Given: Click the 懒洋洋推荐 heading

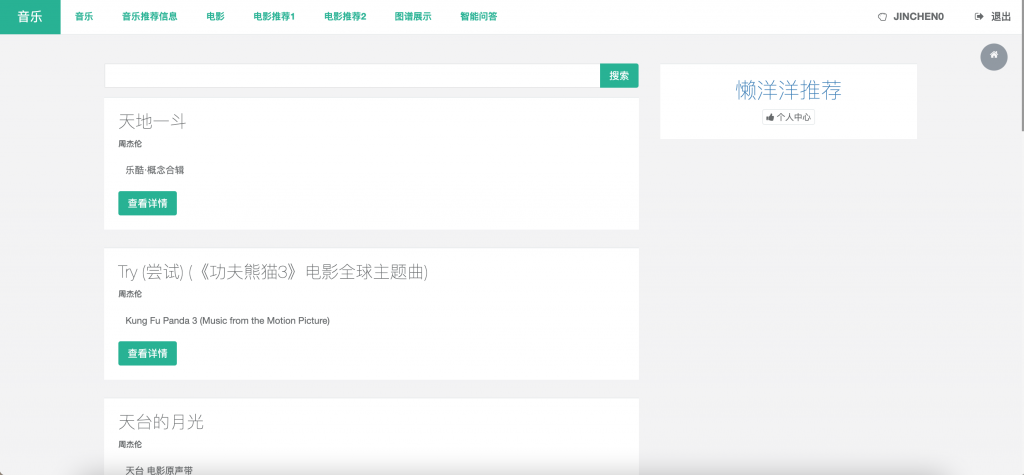Looking at the screenshot, I should (789, 90).
